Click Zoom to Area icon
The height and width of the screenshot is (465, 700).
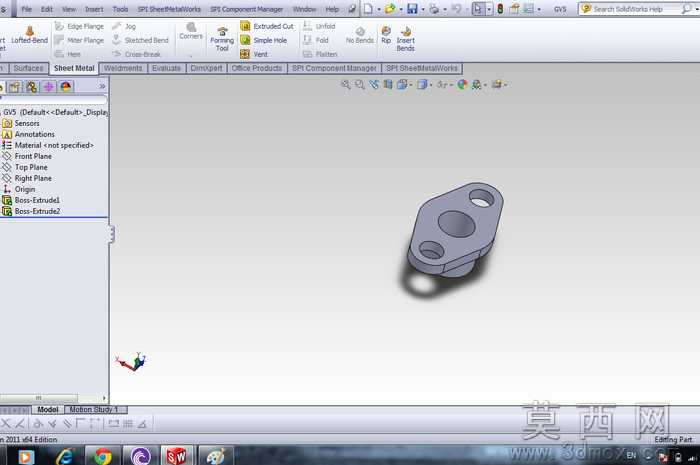point(360,84)
